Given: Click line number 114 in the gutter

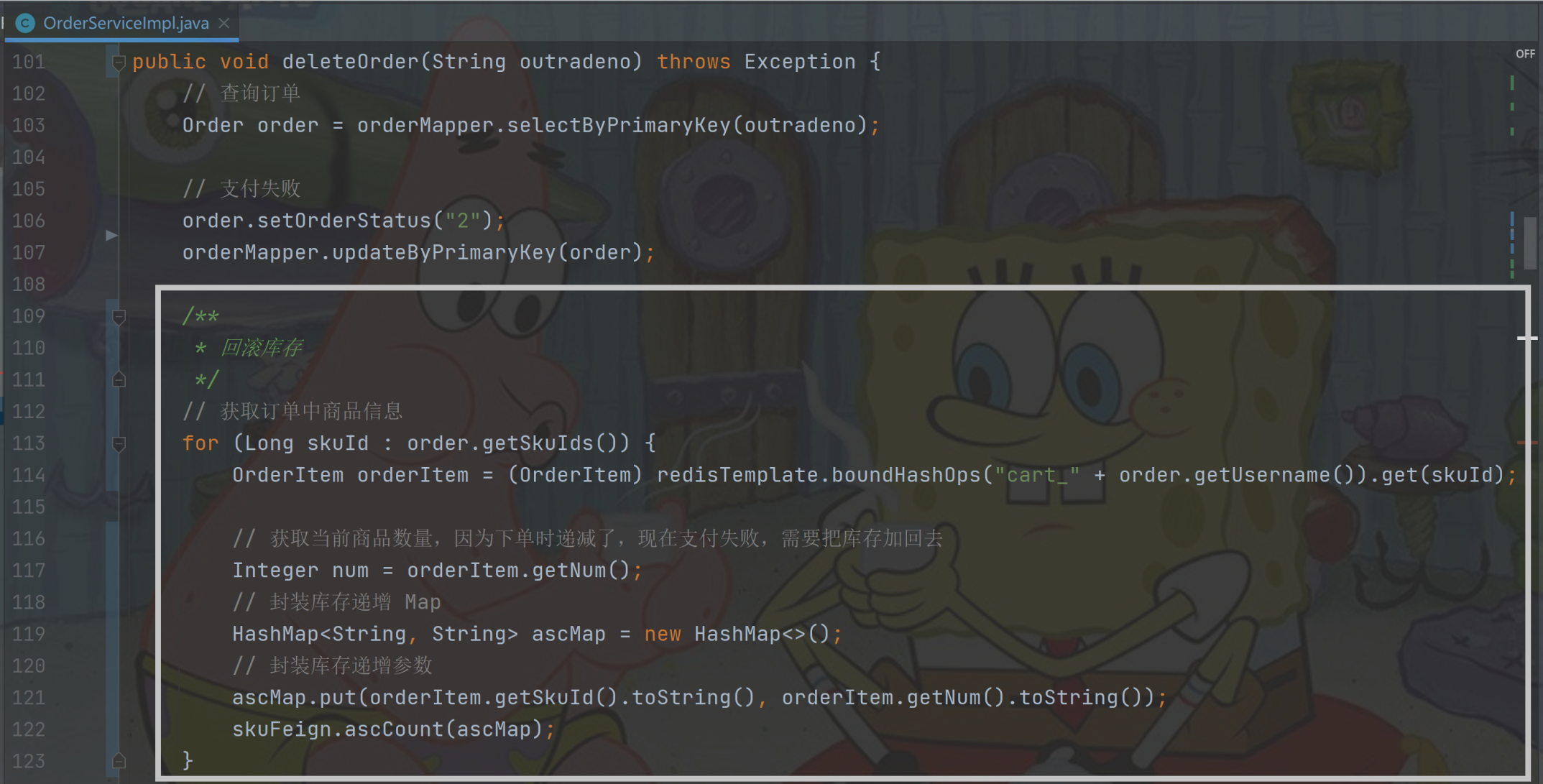Looking at the screenshot, I should tap(29, 475).
